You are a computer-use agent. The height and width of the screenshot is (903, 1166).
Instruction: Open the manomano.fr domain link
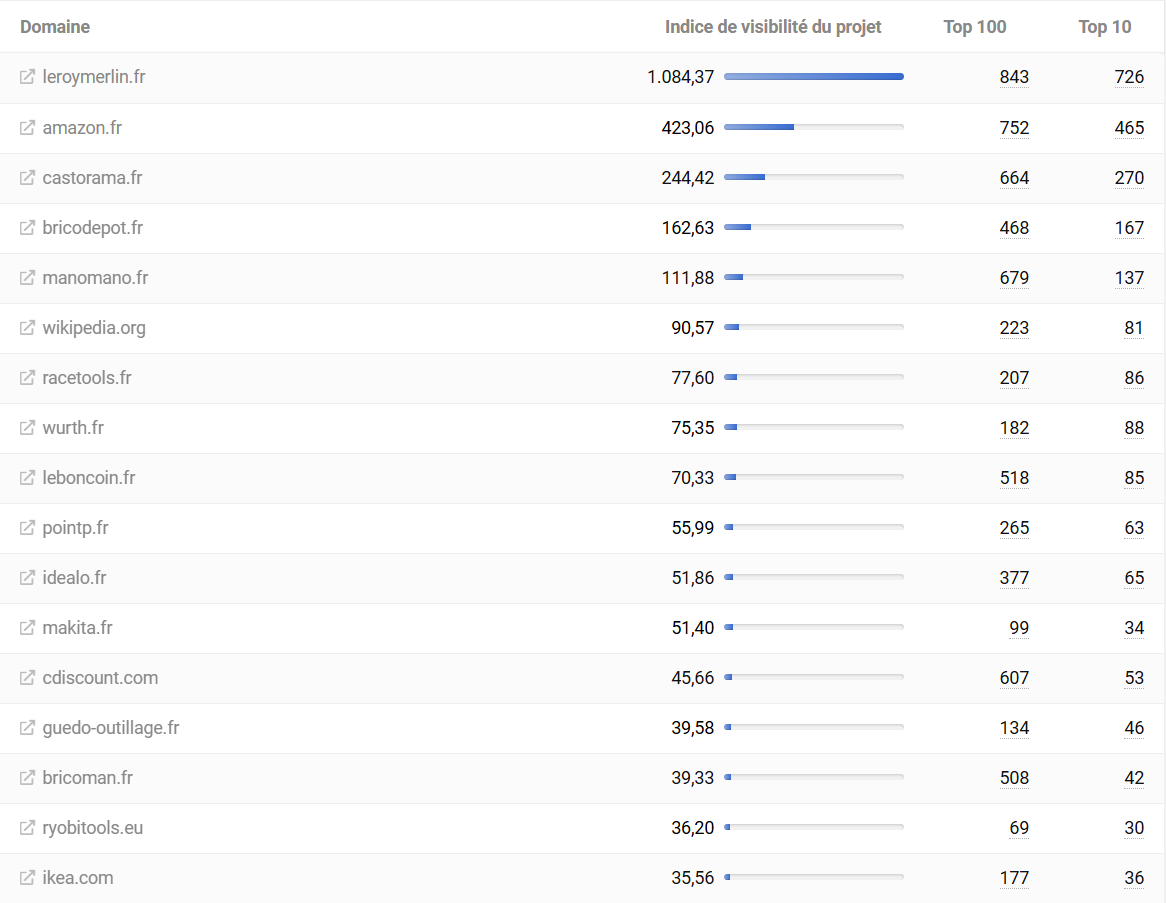pyautogui.click(x=95, y=278)
